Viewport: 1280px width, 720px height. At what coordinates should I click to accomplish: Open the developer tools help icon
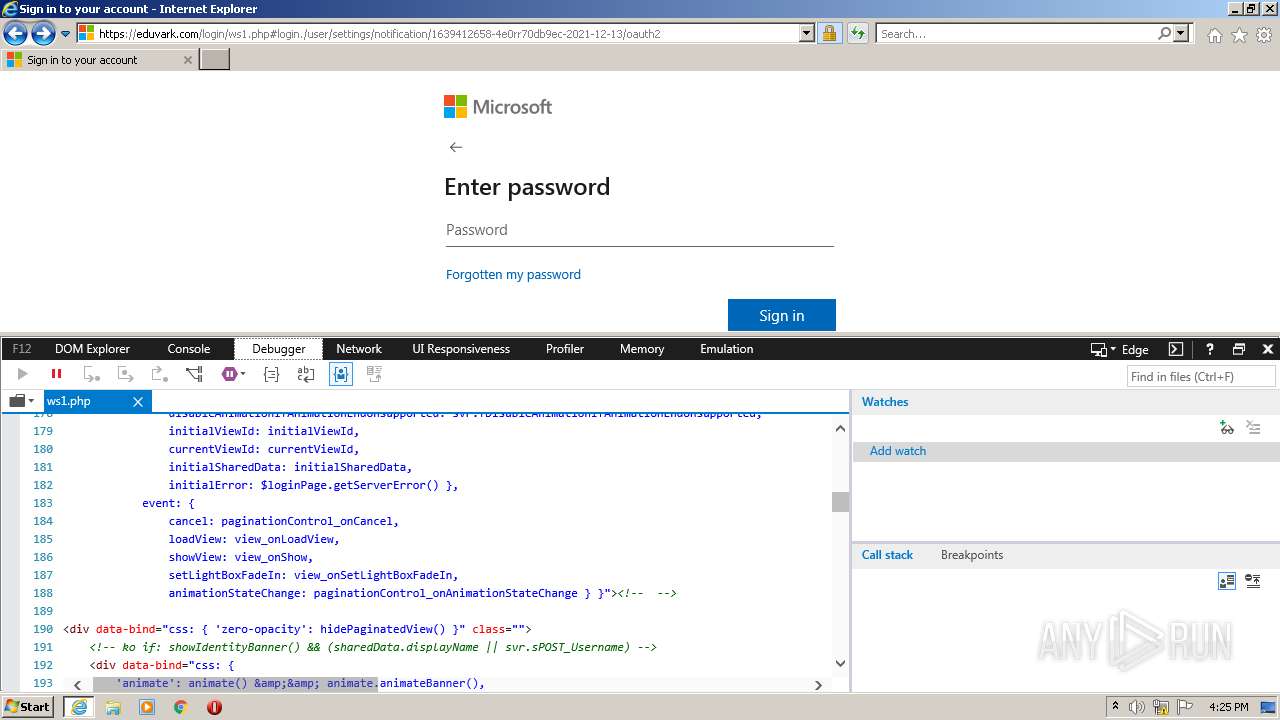[1209, 349]
